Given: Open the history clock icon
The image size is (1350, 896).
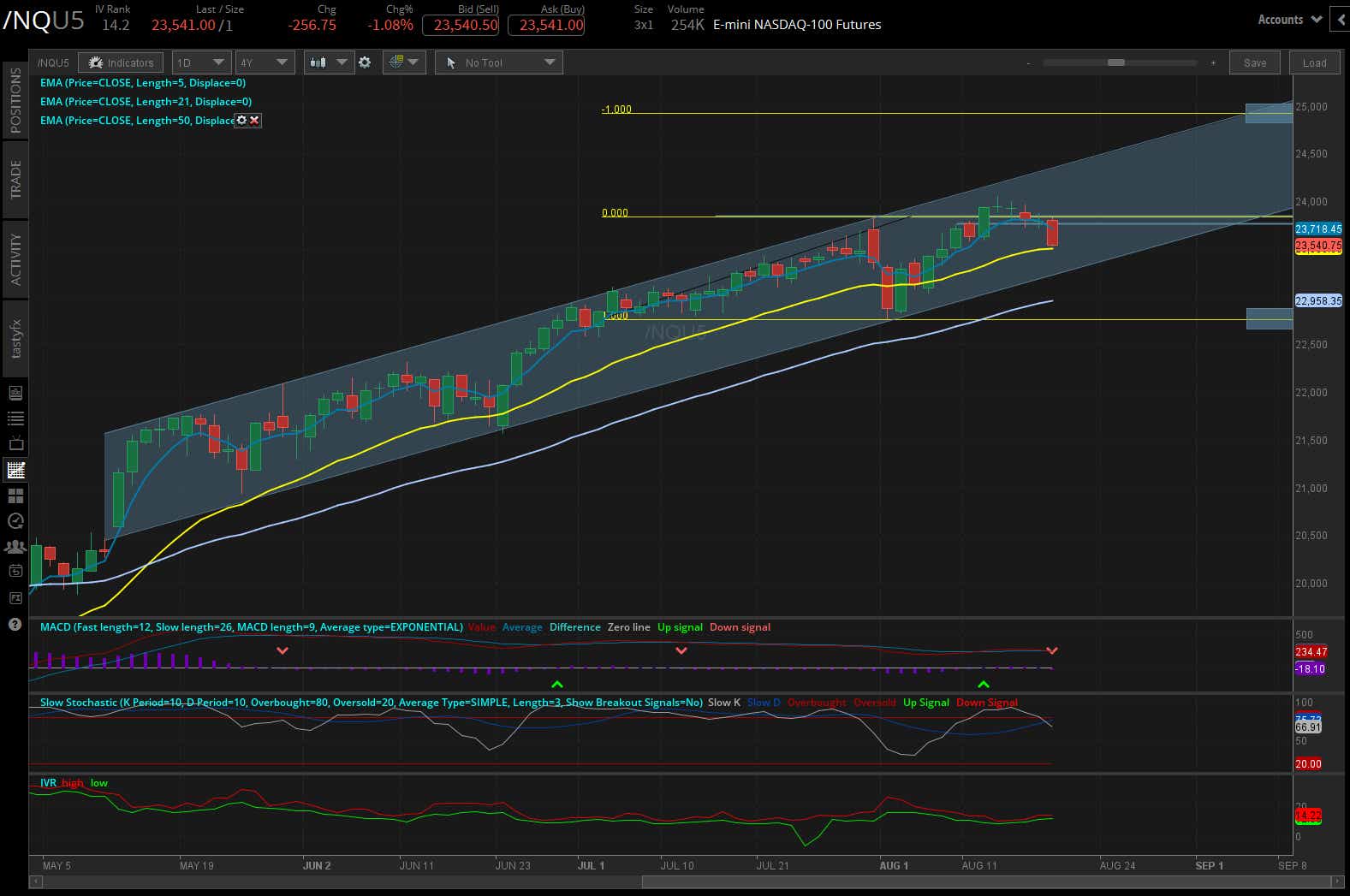Looking at the screenshot, I should [x=15, y=520].
